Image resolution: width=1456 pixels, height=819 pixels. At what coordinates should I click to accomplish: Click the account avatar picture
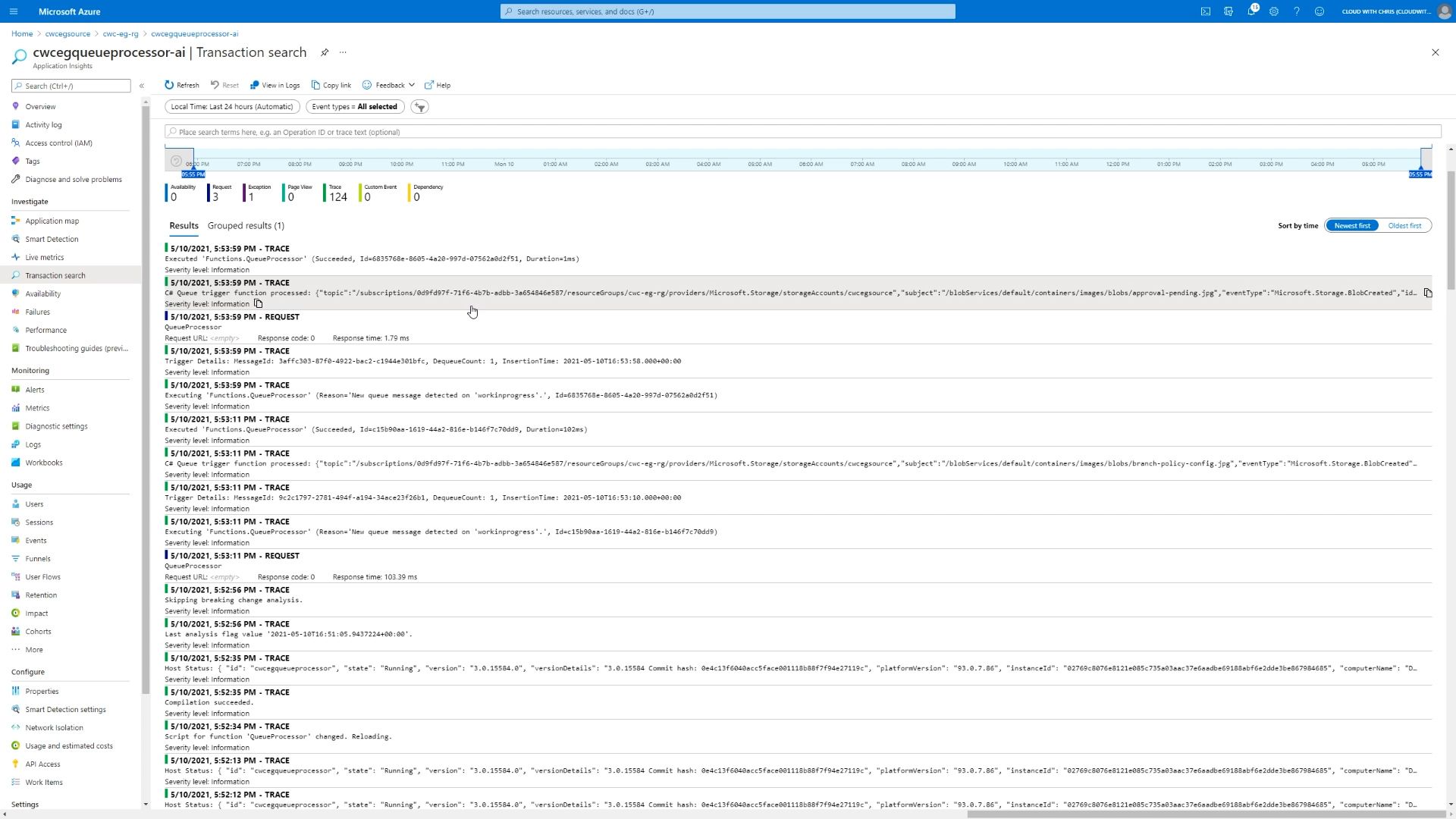(1444, 11)
